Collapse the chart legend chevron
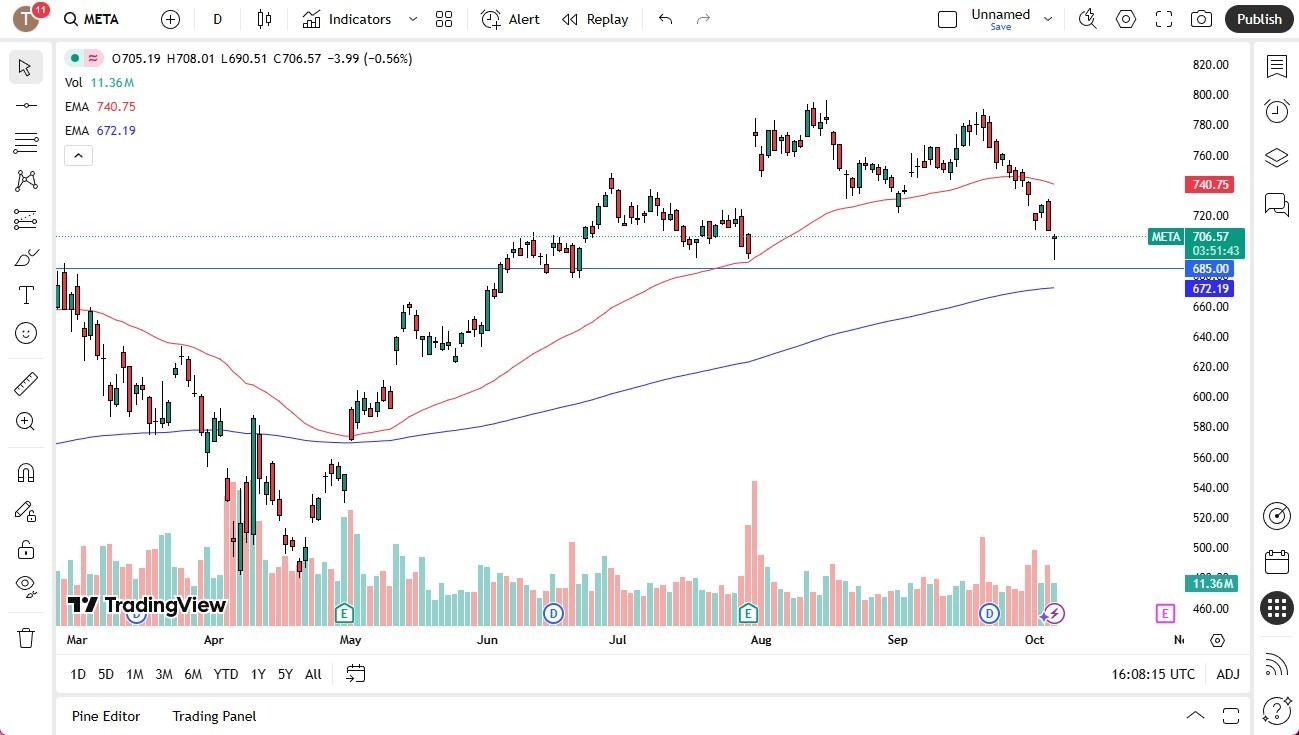Viewport: 1299px width, 735px height. (x=78, y=155)
